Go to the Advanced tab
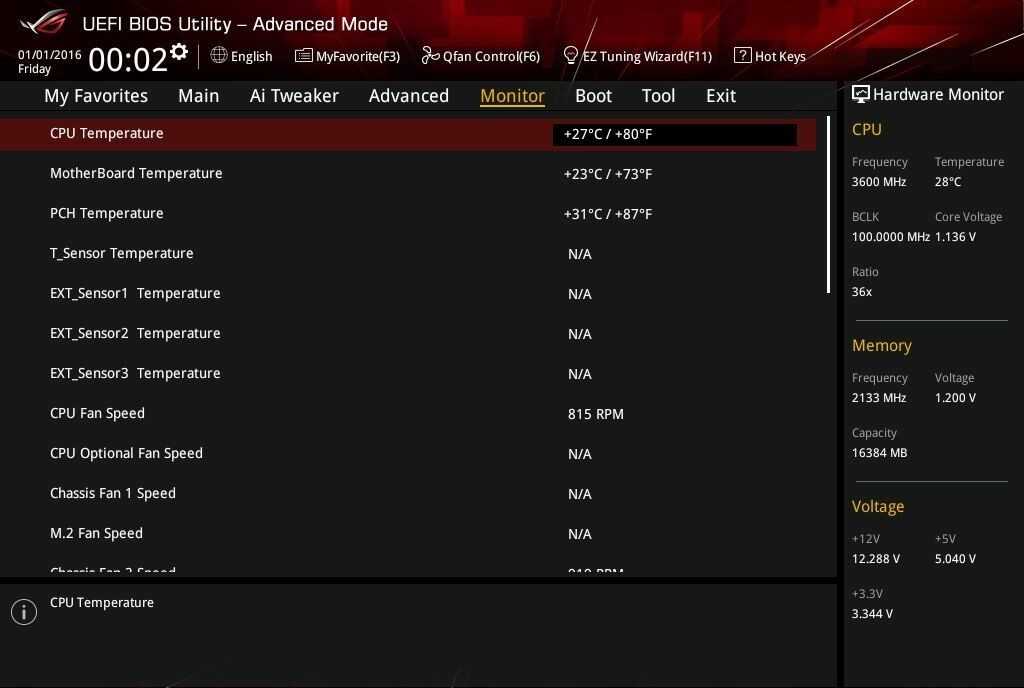This screenshot has height=688, width=1024. click(408, 96)
